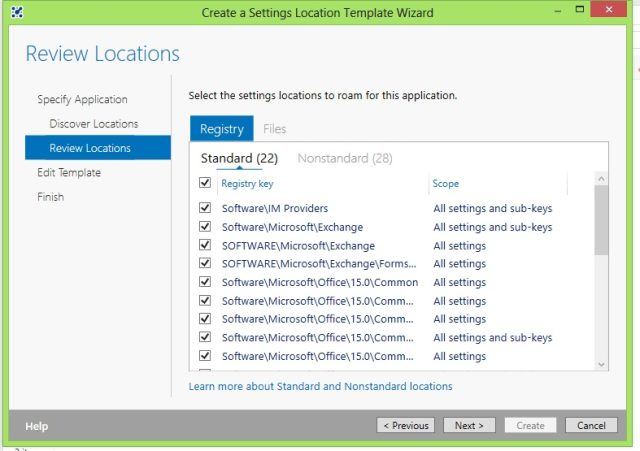Screen dimensions: 640x451
Task: Click the Next > button
Action: tap(469, 425)
